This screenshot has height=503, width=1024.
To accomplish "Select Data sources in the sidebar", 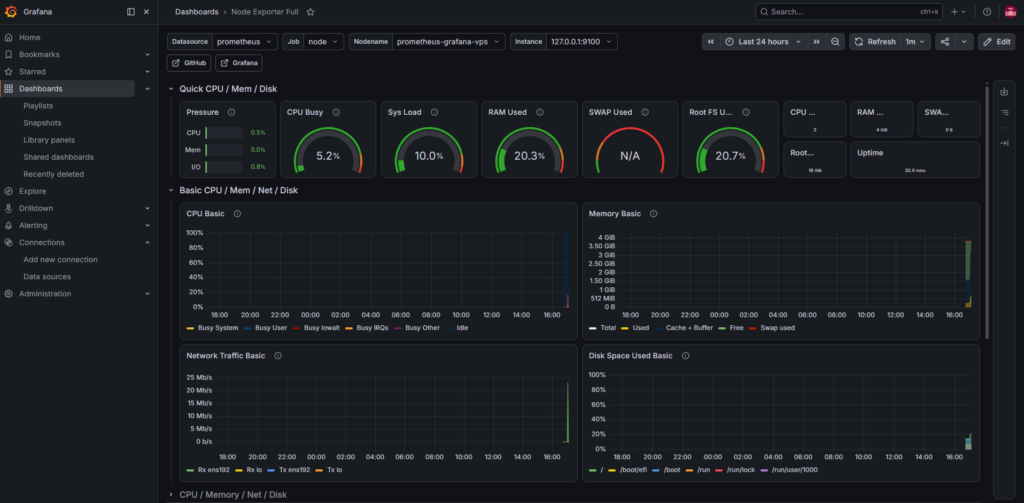I will (47, 277).
